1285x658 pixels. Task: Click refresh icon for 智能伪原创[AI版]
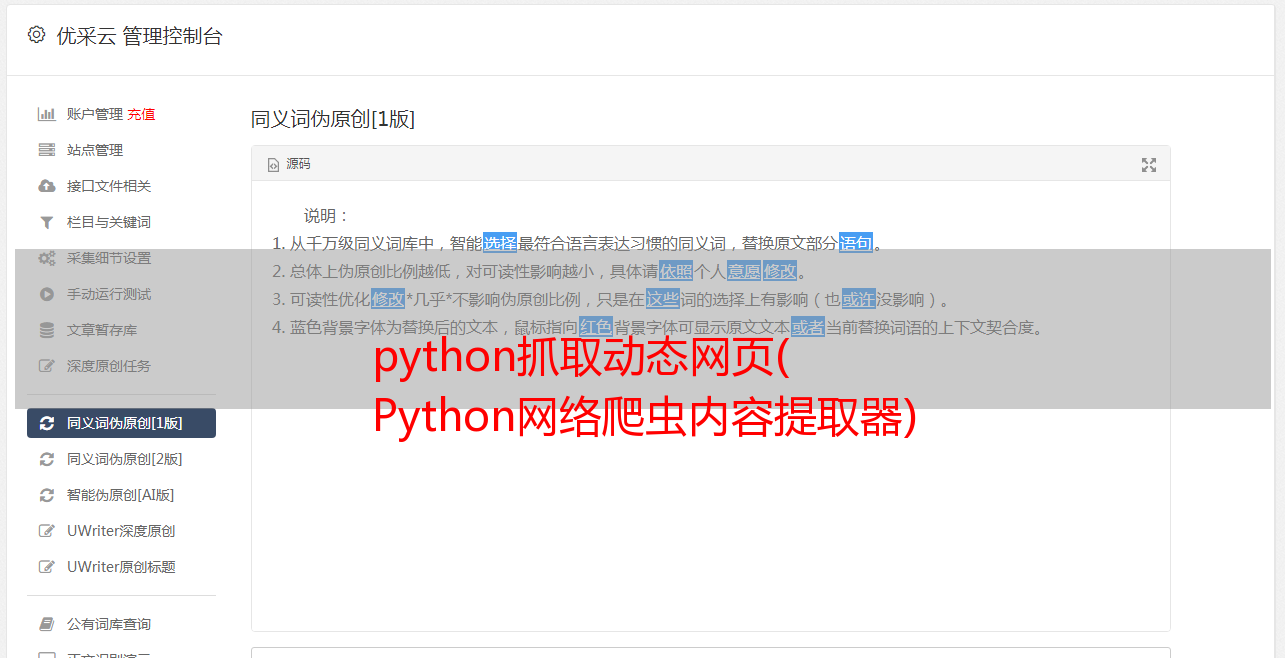(x=46, y=495)
